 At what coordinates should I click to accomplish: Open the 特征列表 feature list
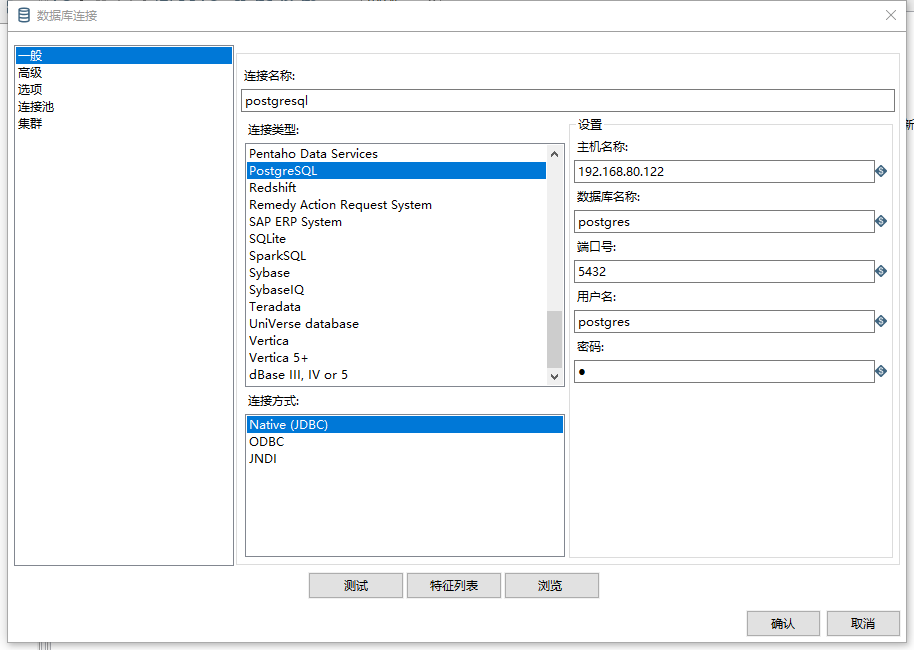454,585
